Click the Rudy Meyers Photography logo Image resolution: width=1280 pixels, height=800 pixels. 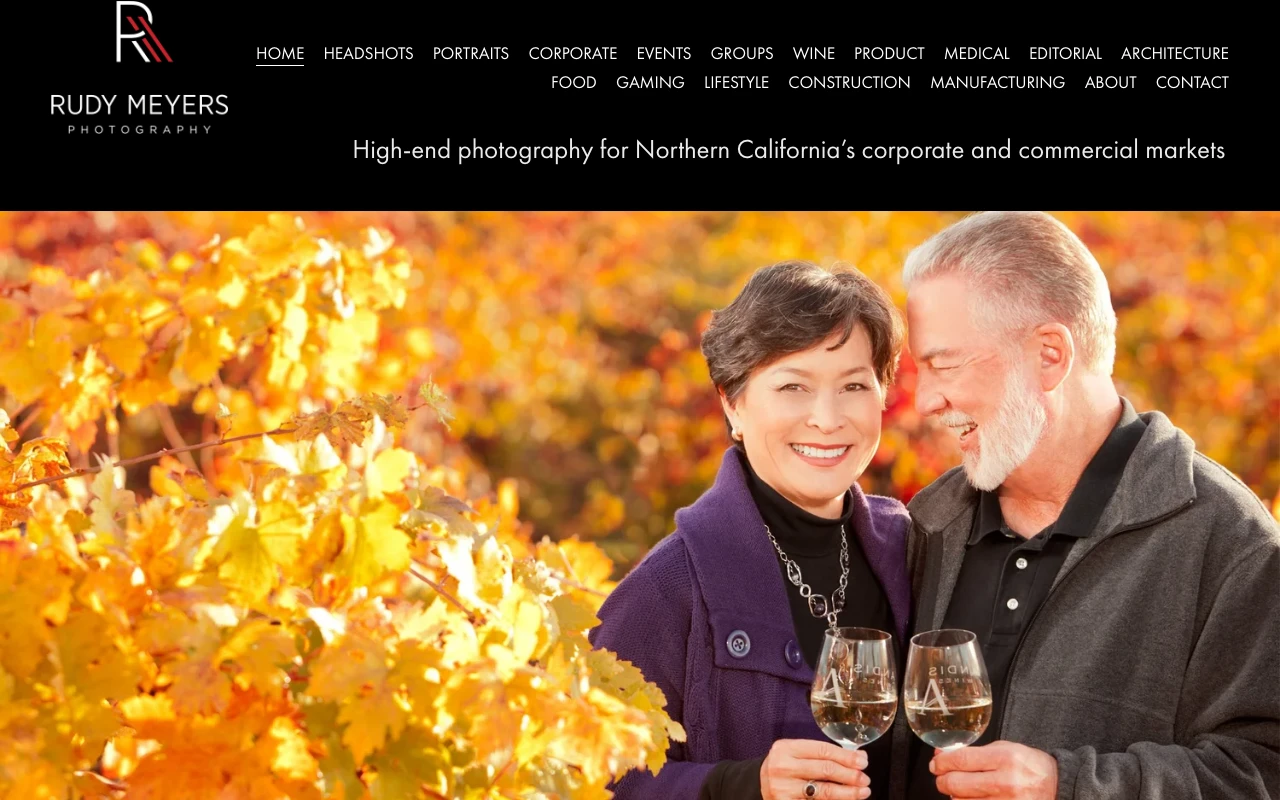[x=139, y=68]
